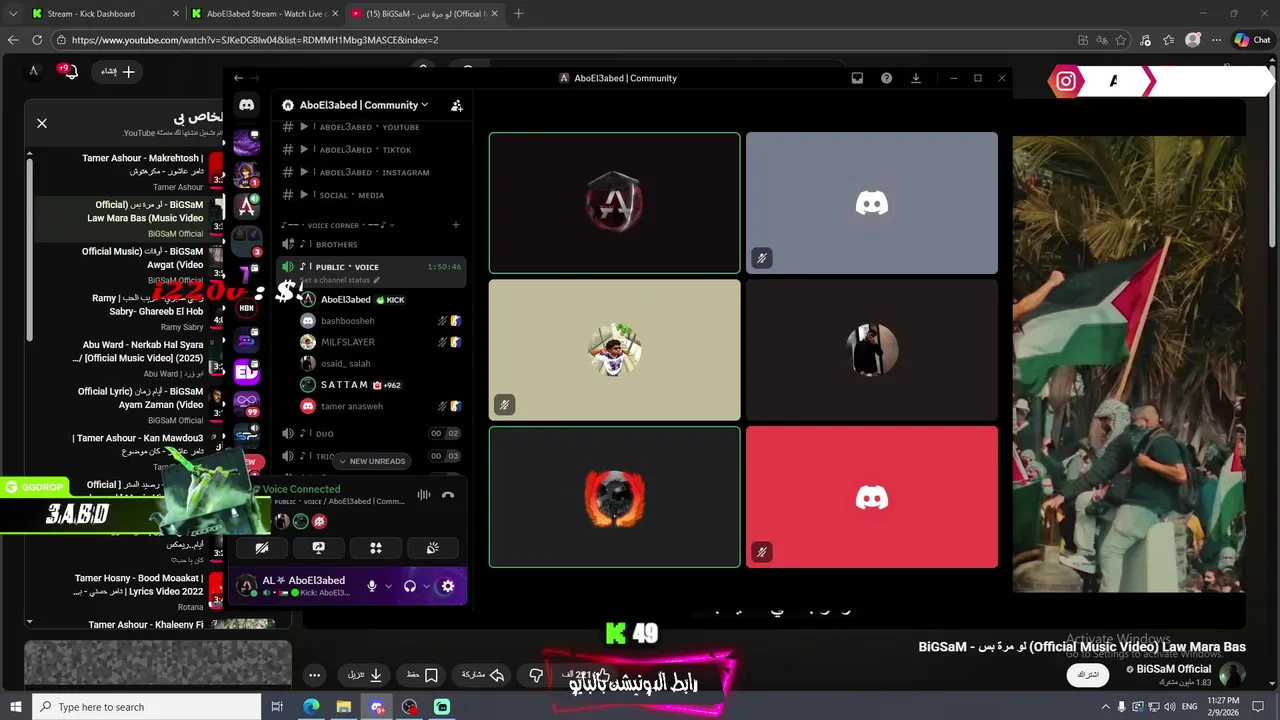This screenshot has width=1280, height=720.
Task: Open Discord help question mark icon
Action: click(x=886, y=78)
